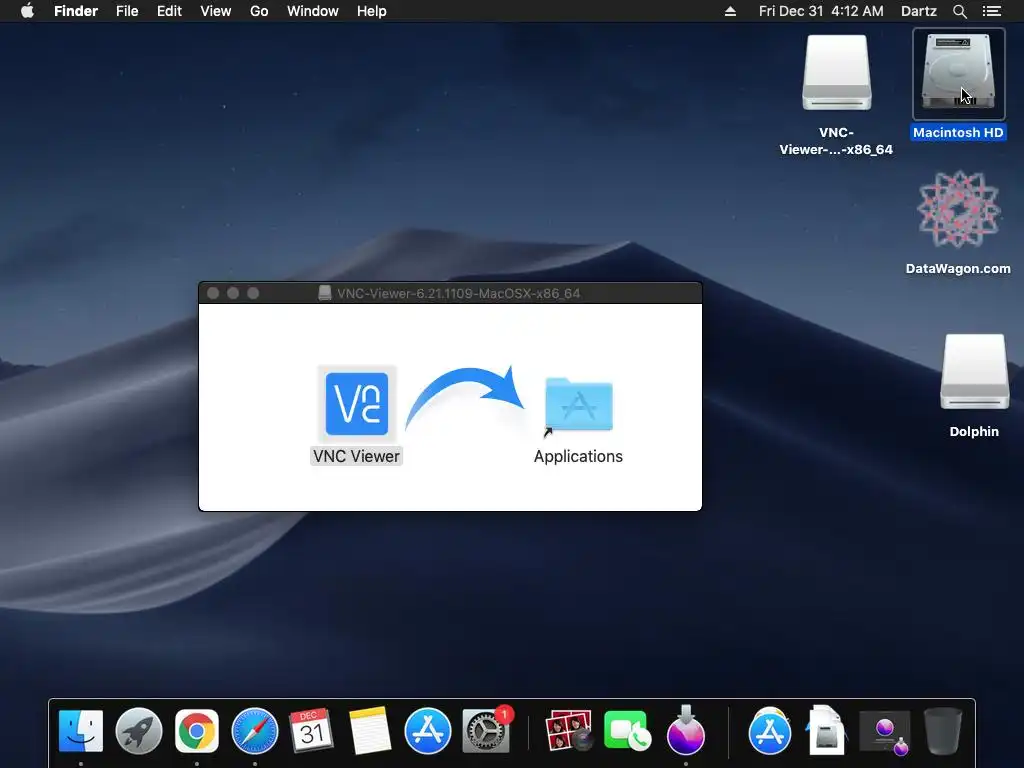Screen dimensions: 1024x768
Task: Open the Downloads stack beside the Trash
Action: click(885, 733)
